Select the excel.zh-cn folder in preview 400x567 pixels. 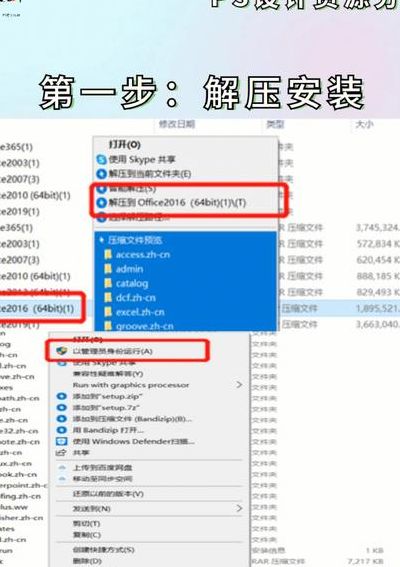140,312
